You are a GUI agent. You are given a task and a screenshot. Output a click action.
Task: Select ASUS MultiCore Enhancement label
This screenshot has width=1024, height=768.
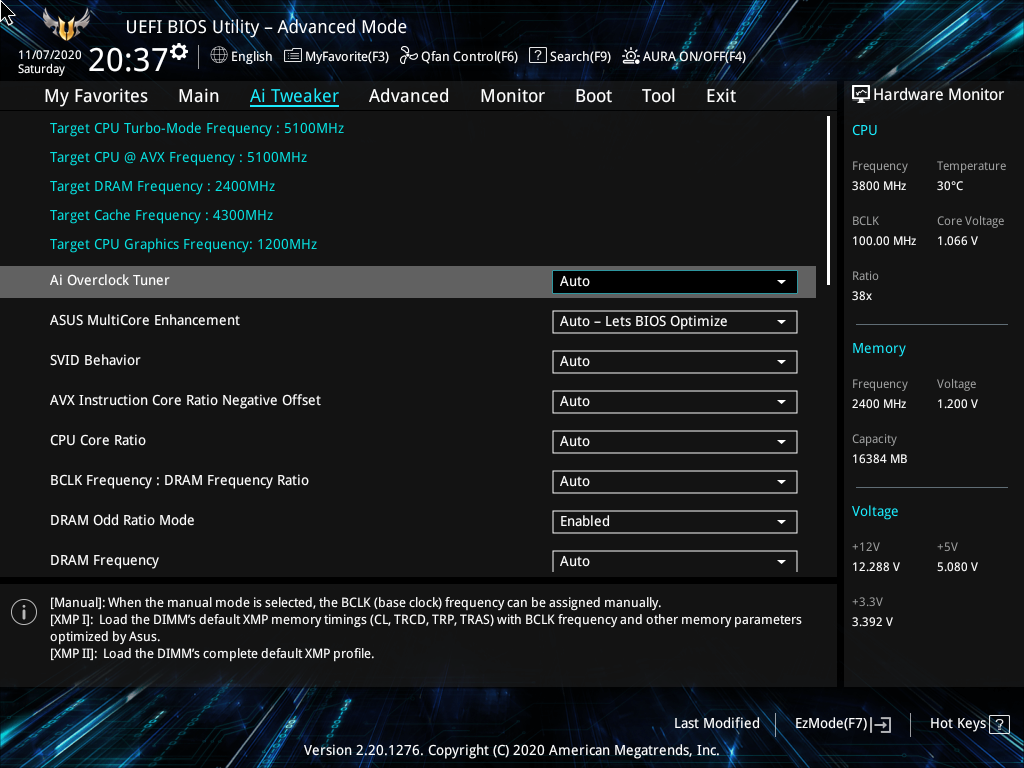click(145, 320)
